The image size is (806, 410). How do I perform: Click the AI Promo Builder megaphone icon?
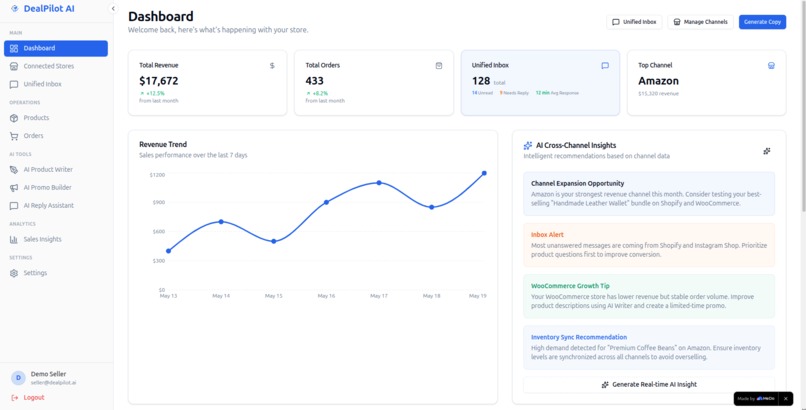14,188
